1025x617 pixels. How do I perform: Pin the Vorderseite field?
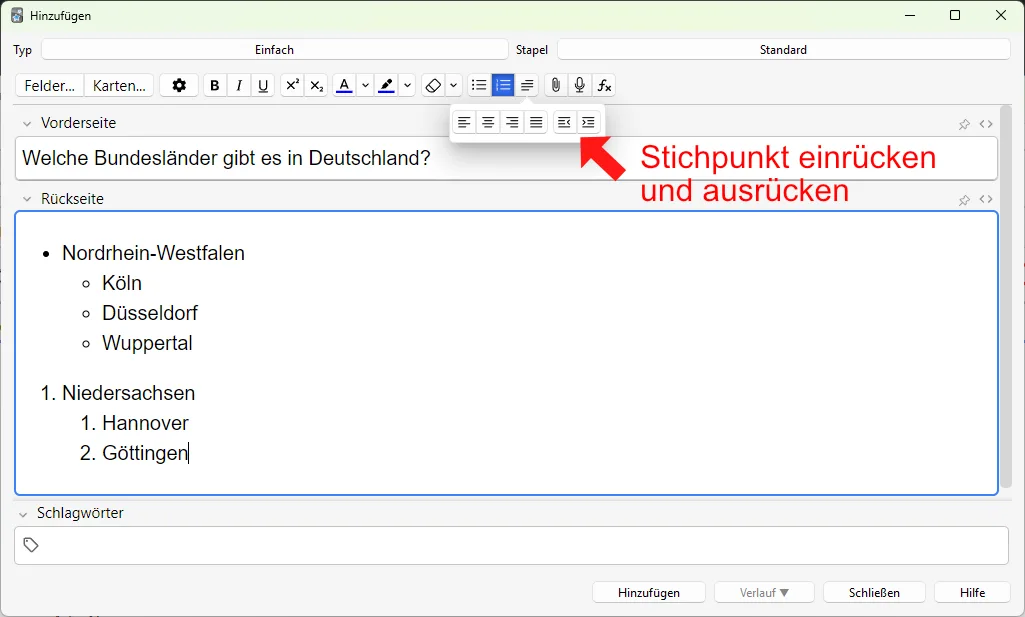(x=964, y=124)
